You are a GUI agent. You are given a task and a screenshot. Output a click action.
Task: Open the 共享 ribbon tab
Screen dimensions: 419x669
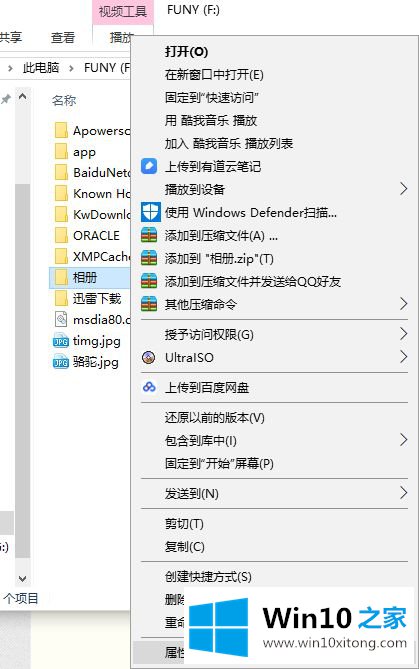pos(11,38)
